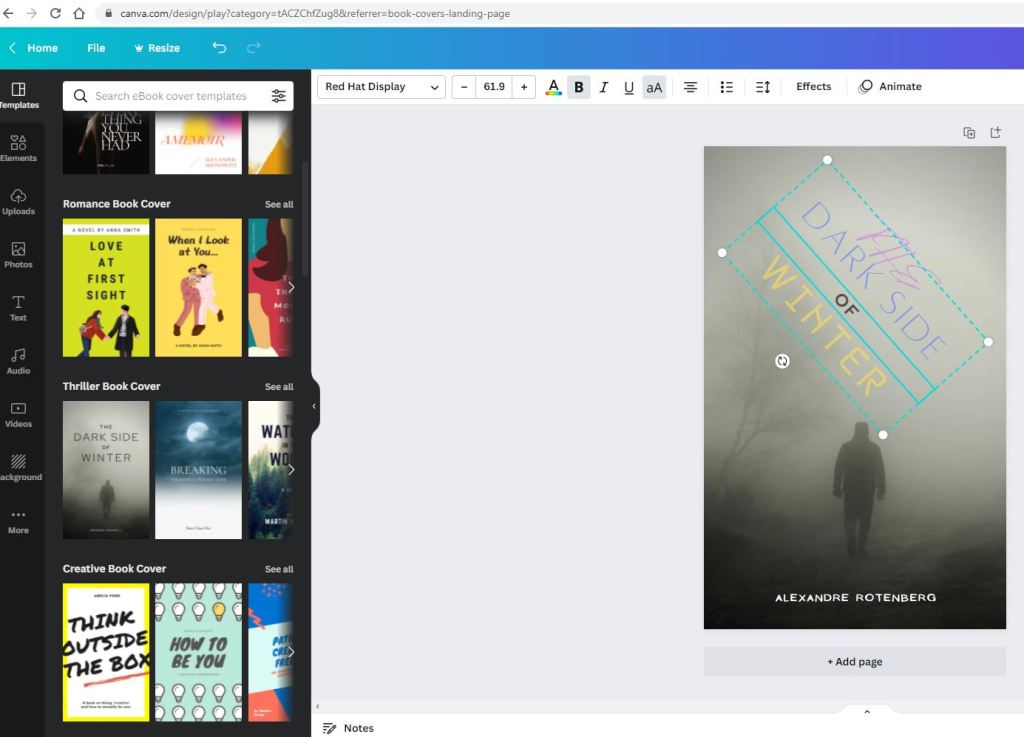Open the line spacing icon
This screenshot has height=737, width=1024.
pos(763,87)
